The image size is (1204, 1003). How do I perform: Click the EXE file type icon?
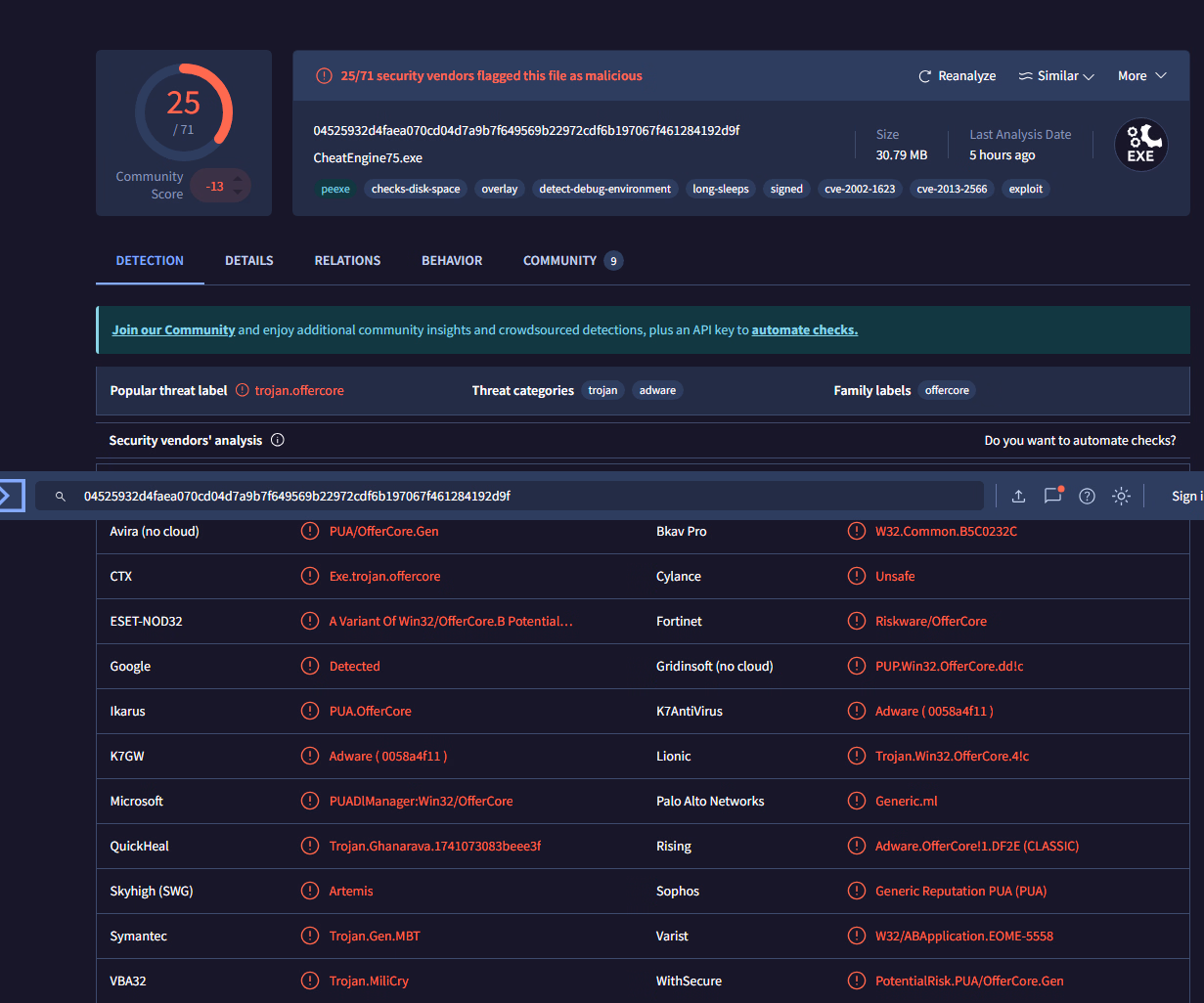1140,145
